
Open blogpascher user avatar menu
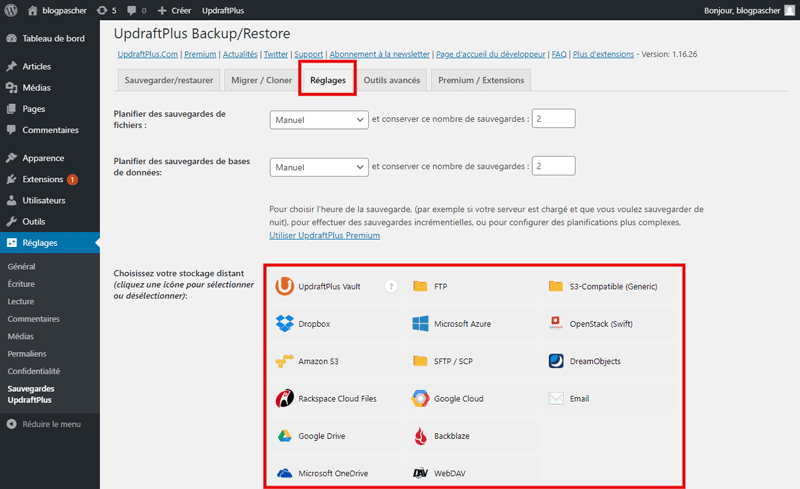[789, 10]
